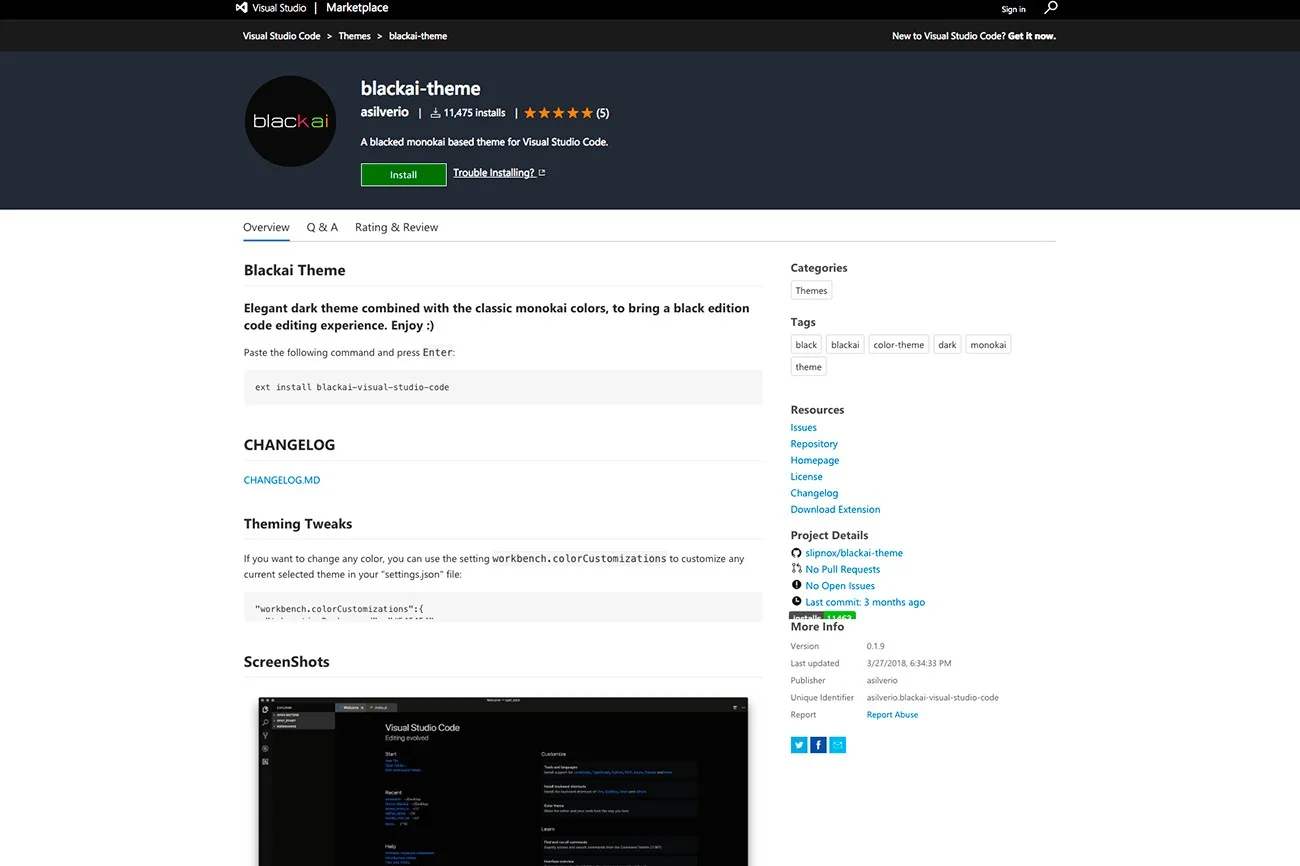This screenshot has height=866, width=1300.
Task: Open the CHANGELOG.MD link
Action: click(x=282, y=480)
